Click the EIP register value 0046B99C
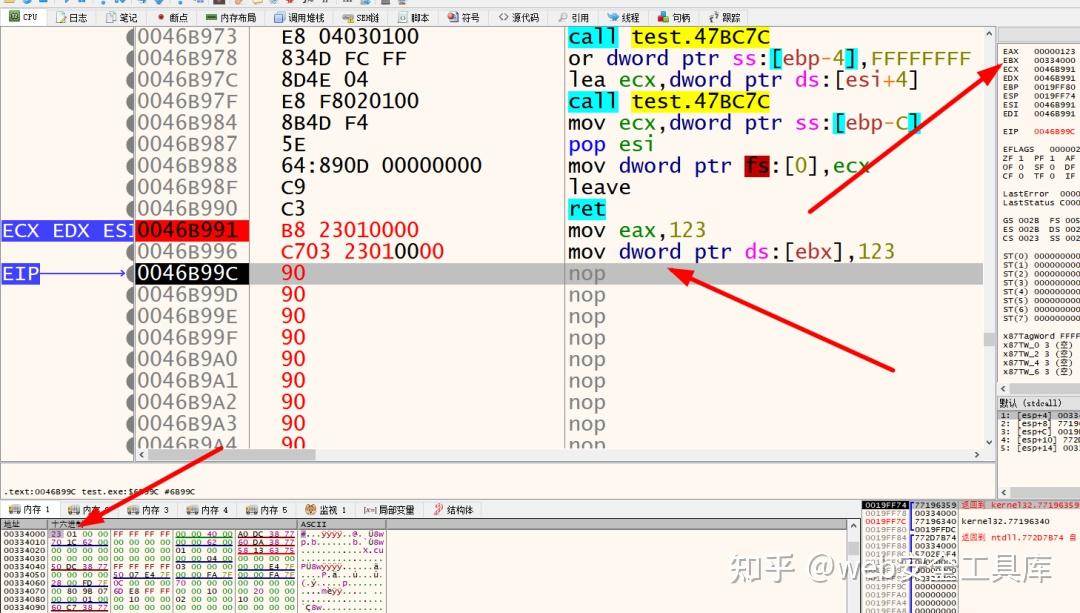 pyautogui.click(x=1054, y=132)
